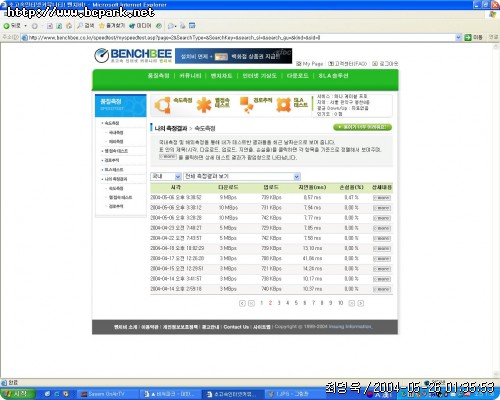
Task: Sort by 지연율(ms) column header
Action: click(x=312, y=187)
